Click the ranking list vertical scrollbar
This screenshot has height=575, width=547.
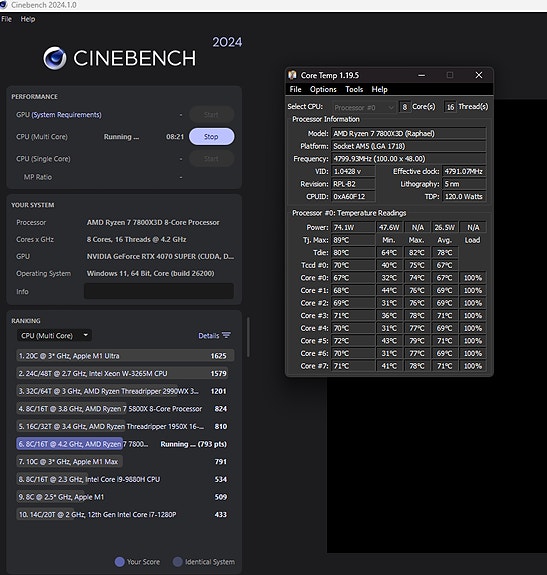pyautogui.click(x=248, y=337)
